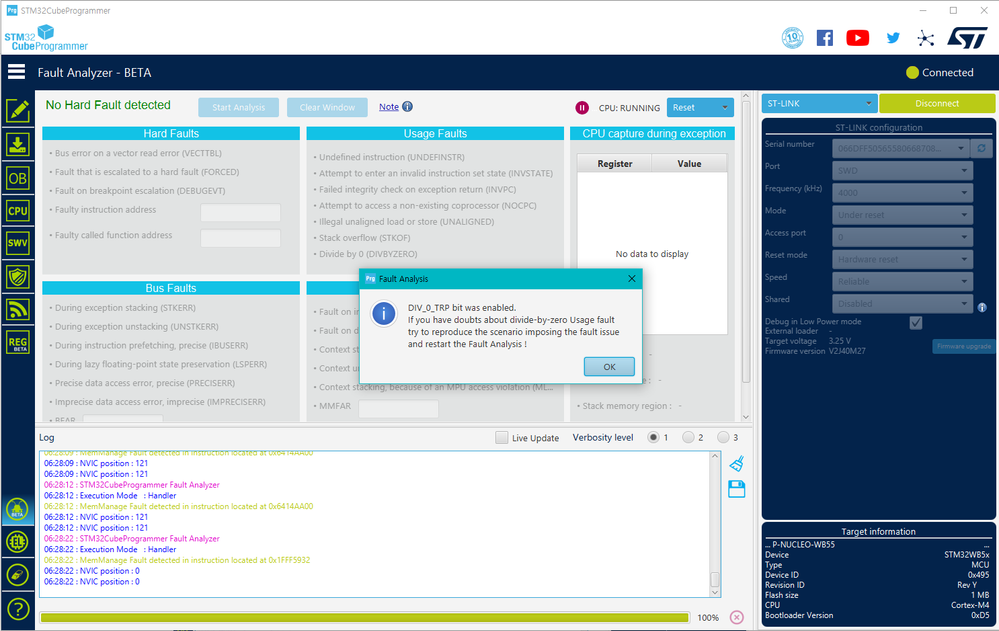999x631 pixels.
Task: Open firmware upgrade services wireless icon
Action: [18, 310]
